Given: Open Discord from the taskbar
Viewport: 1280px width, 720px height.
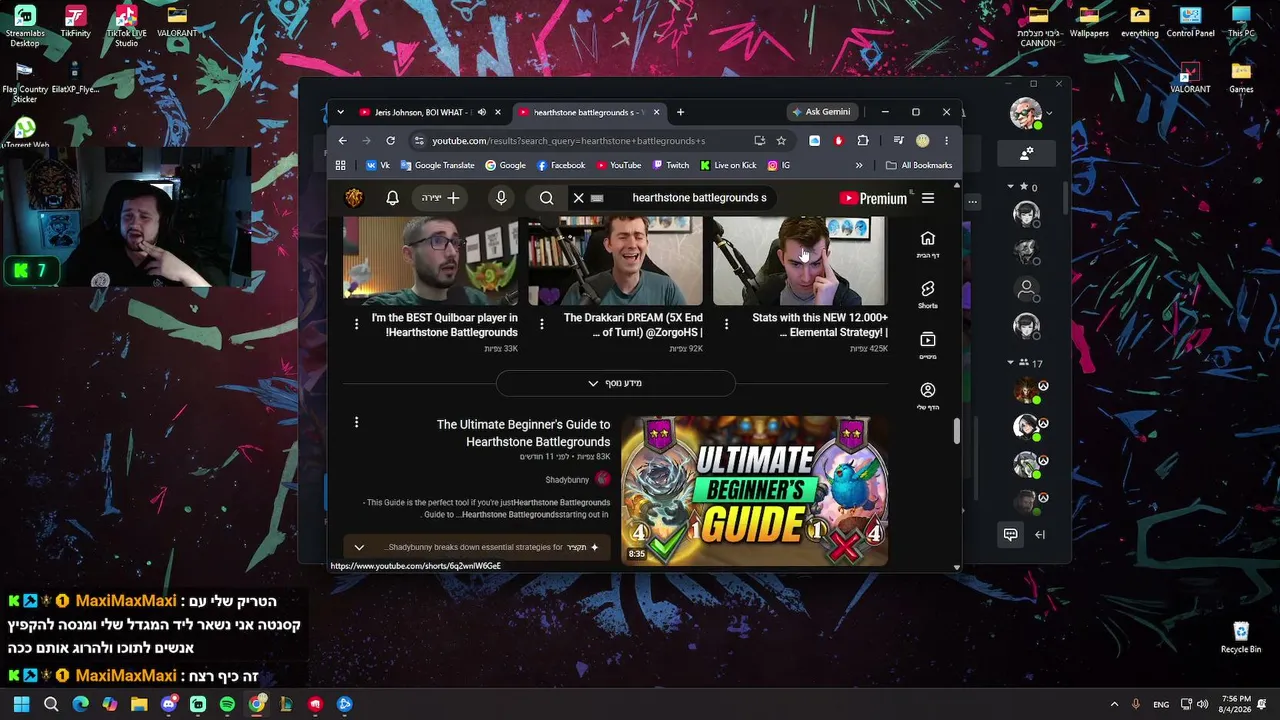Looking at the screenshot, I should click(169, 704).
